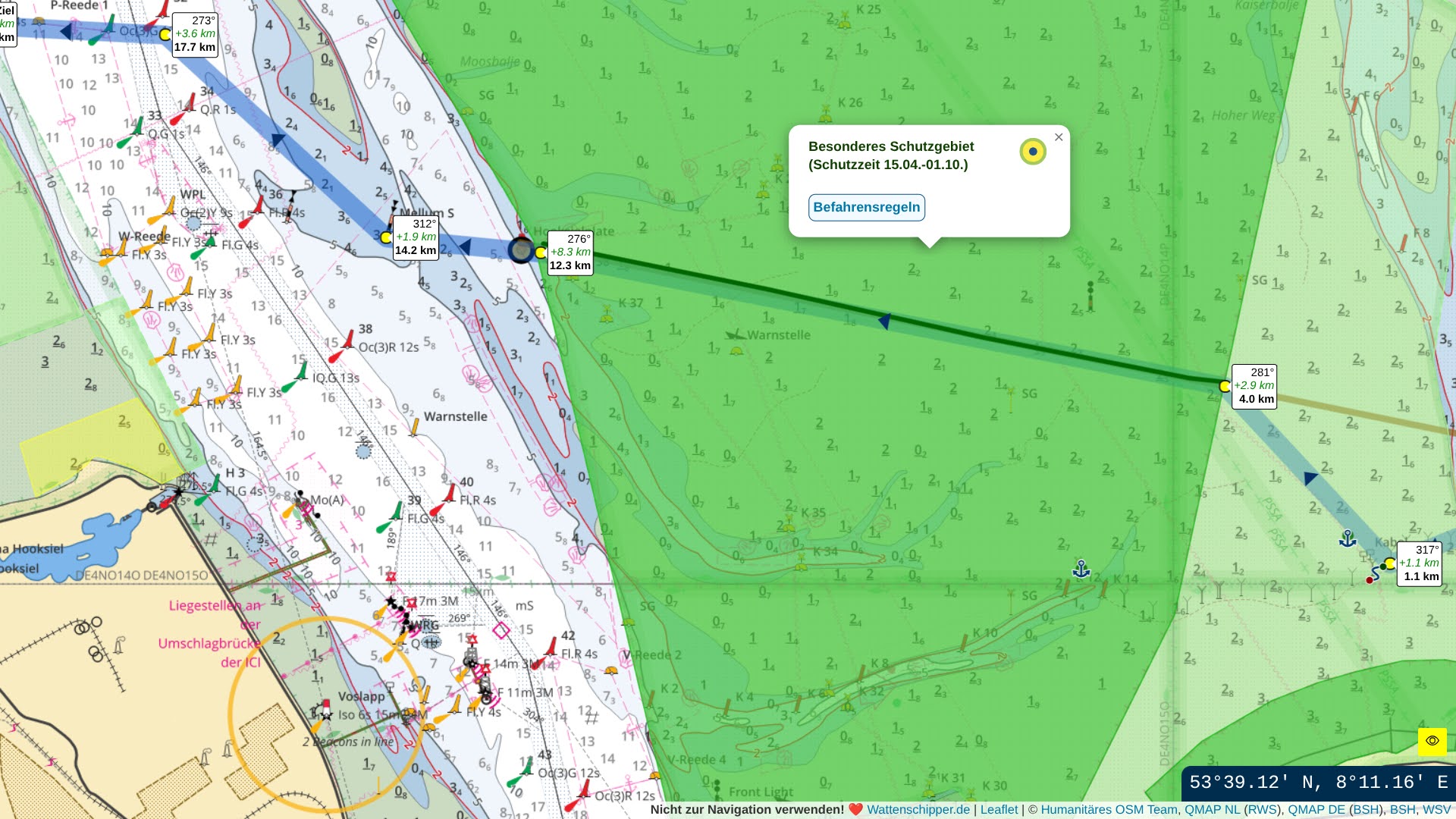The width and height of the screenshot is (1456, 819).
Task: Click the yellow waypoint dot at 273° label
Action: coord(165,34)
